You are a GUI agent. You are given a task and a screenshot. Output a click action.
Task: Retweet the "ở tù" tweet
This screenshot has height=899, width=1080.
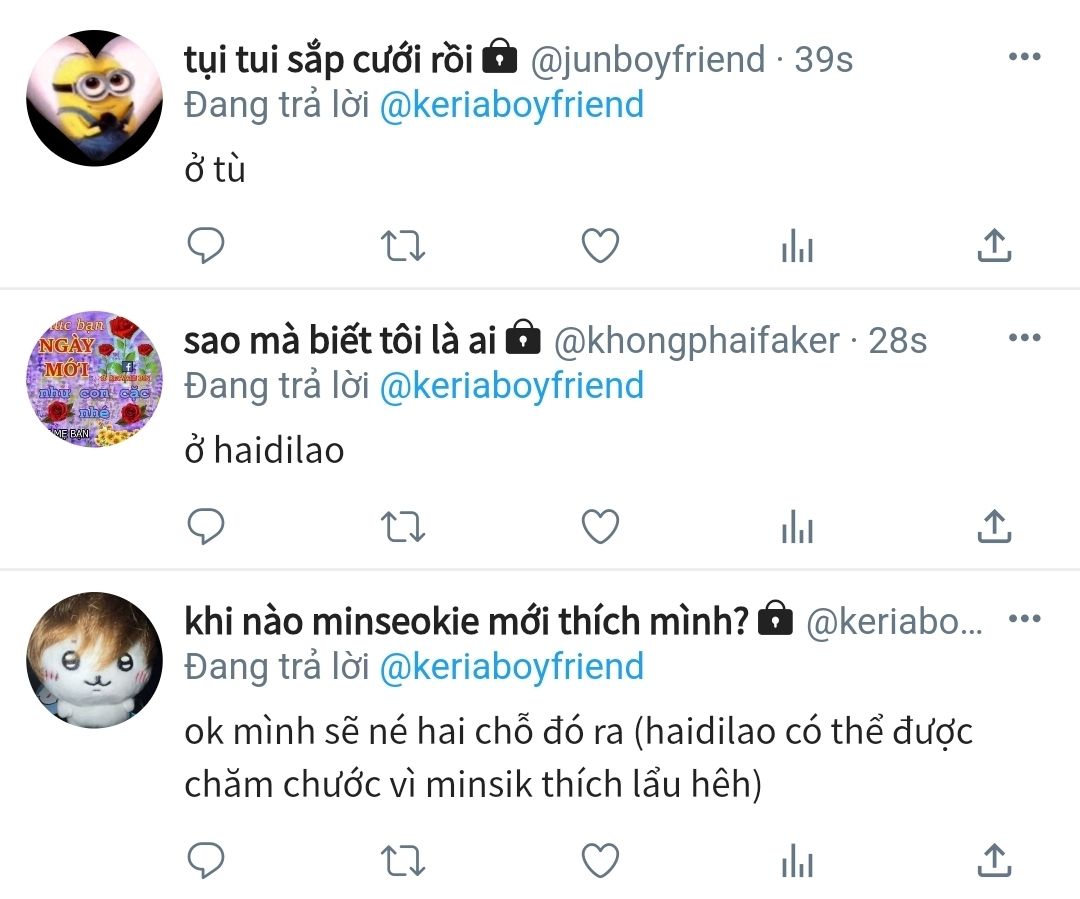pyautogui.click(x=403, y=246)
